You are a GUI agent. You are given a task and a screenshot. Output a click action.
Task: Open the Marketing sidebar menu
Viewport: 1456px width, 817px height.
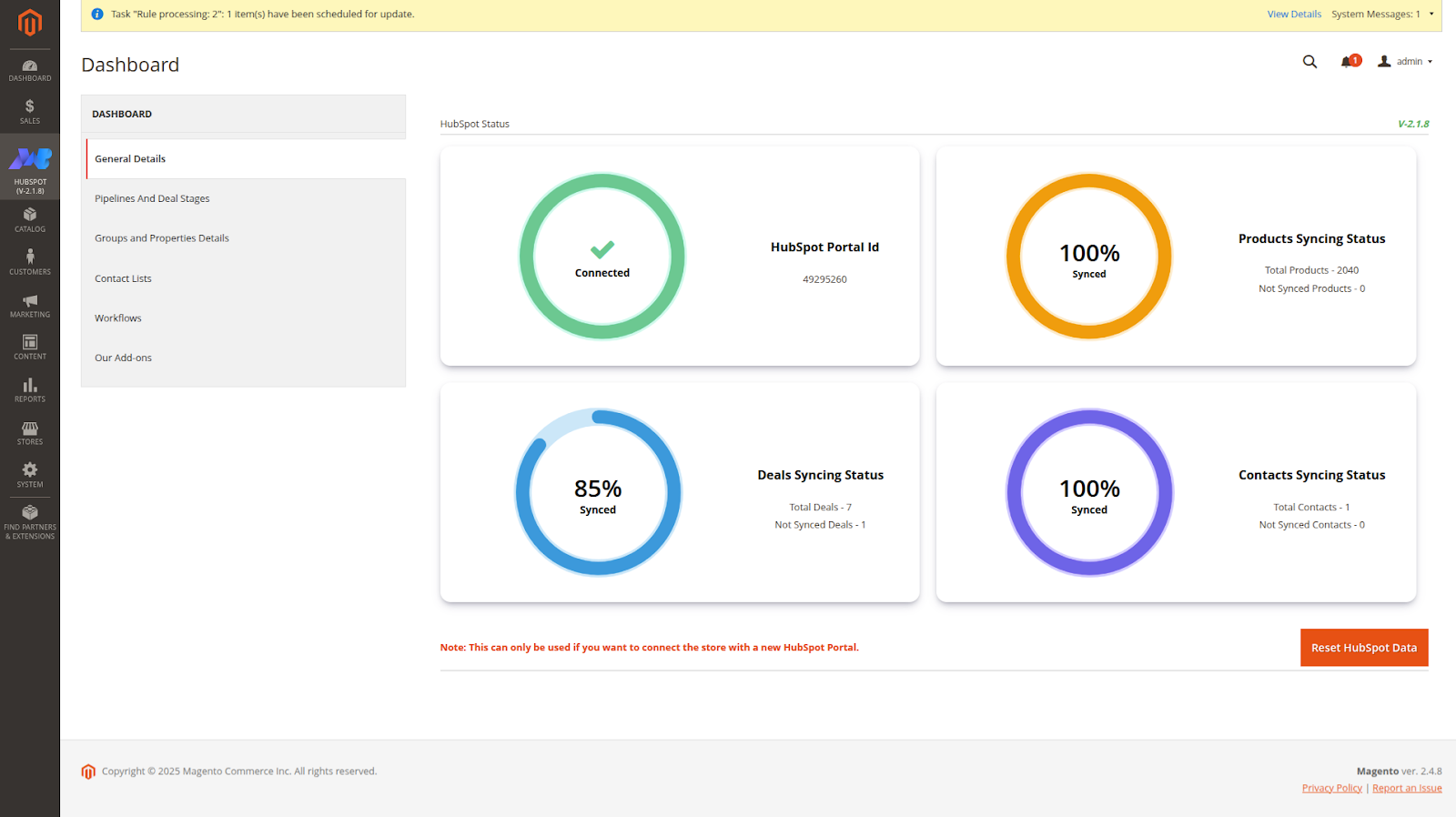[30, 305]
